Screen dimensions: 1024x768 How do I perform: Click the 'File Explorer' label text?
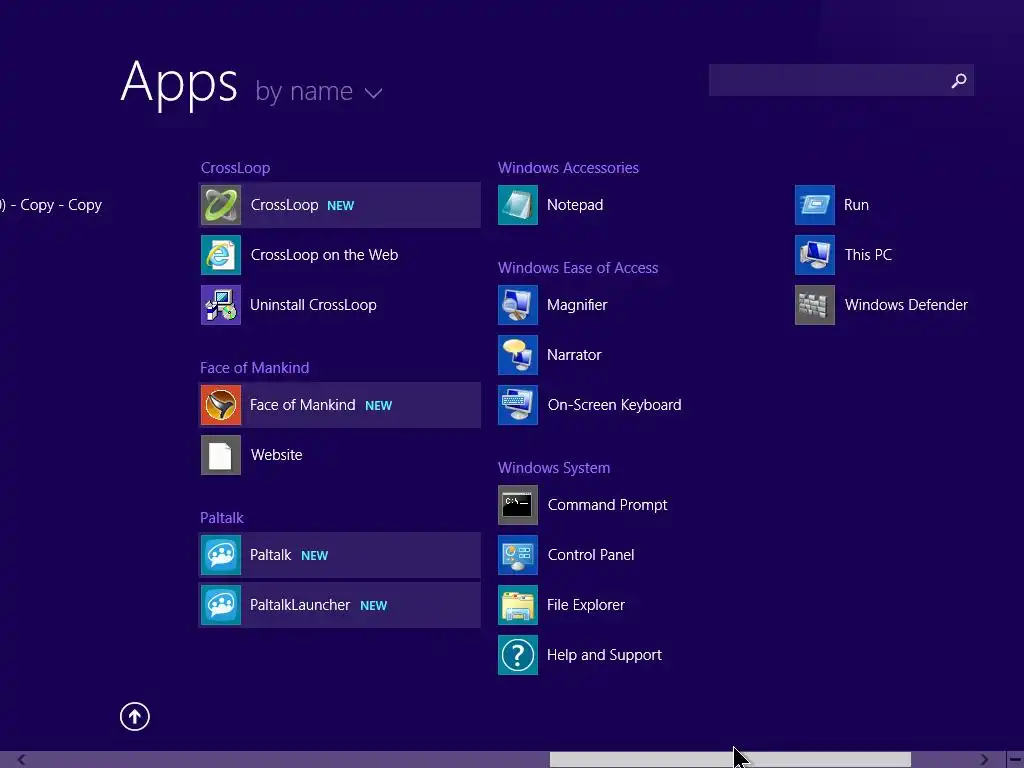pyautogui.click(x=586, y=605)
